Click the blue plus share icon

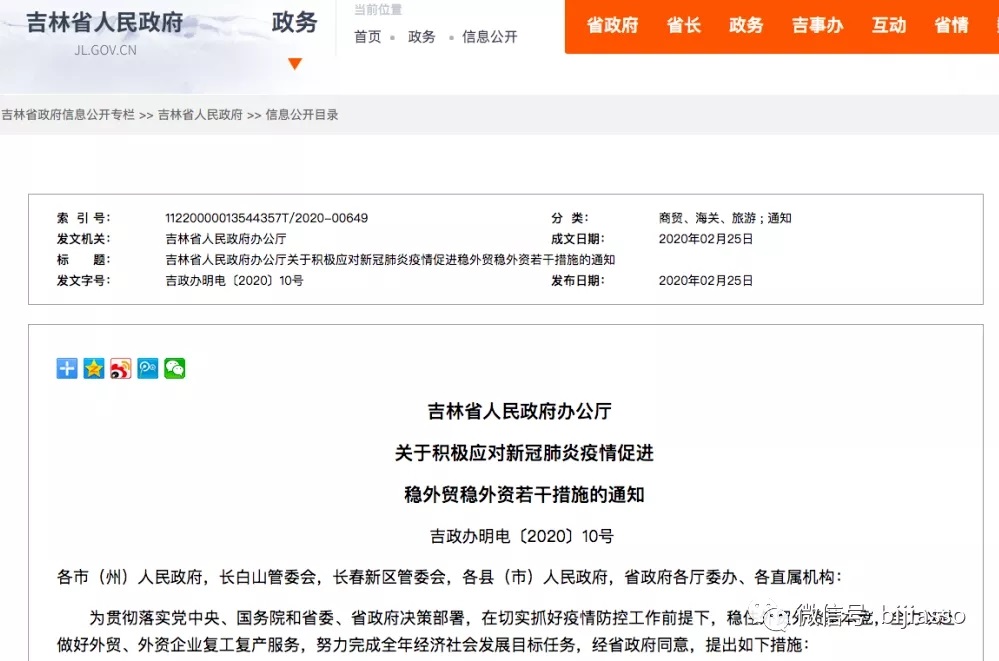pyautogui.click(x=67, y=368)
